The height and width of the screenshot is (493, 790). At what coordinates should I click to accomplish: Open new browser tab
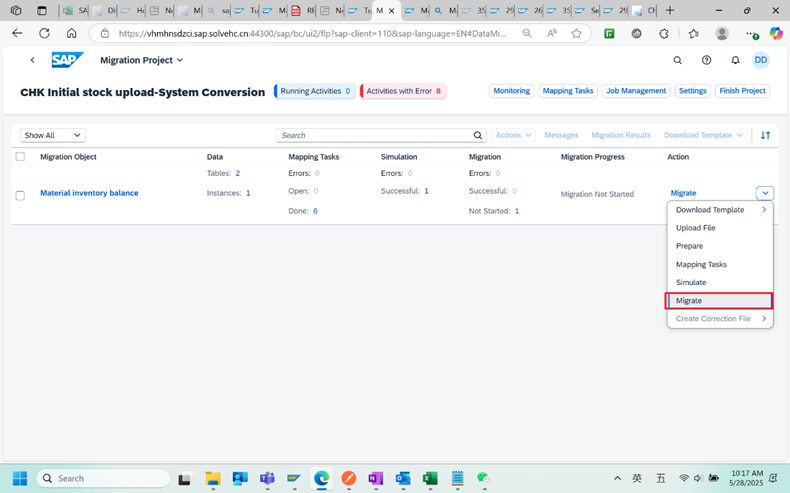670,10
